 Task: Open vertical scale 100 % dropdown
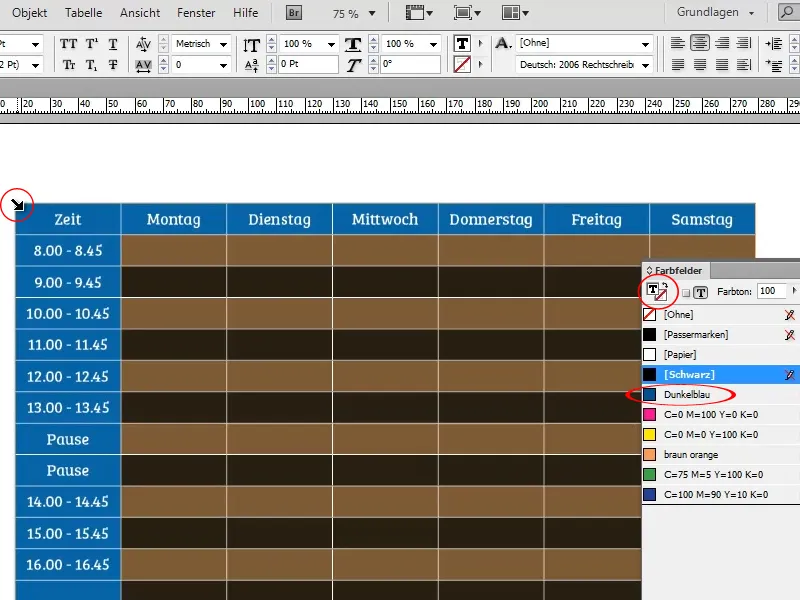(x=331, y=44)
